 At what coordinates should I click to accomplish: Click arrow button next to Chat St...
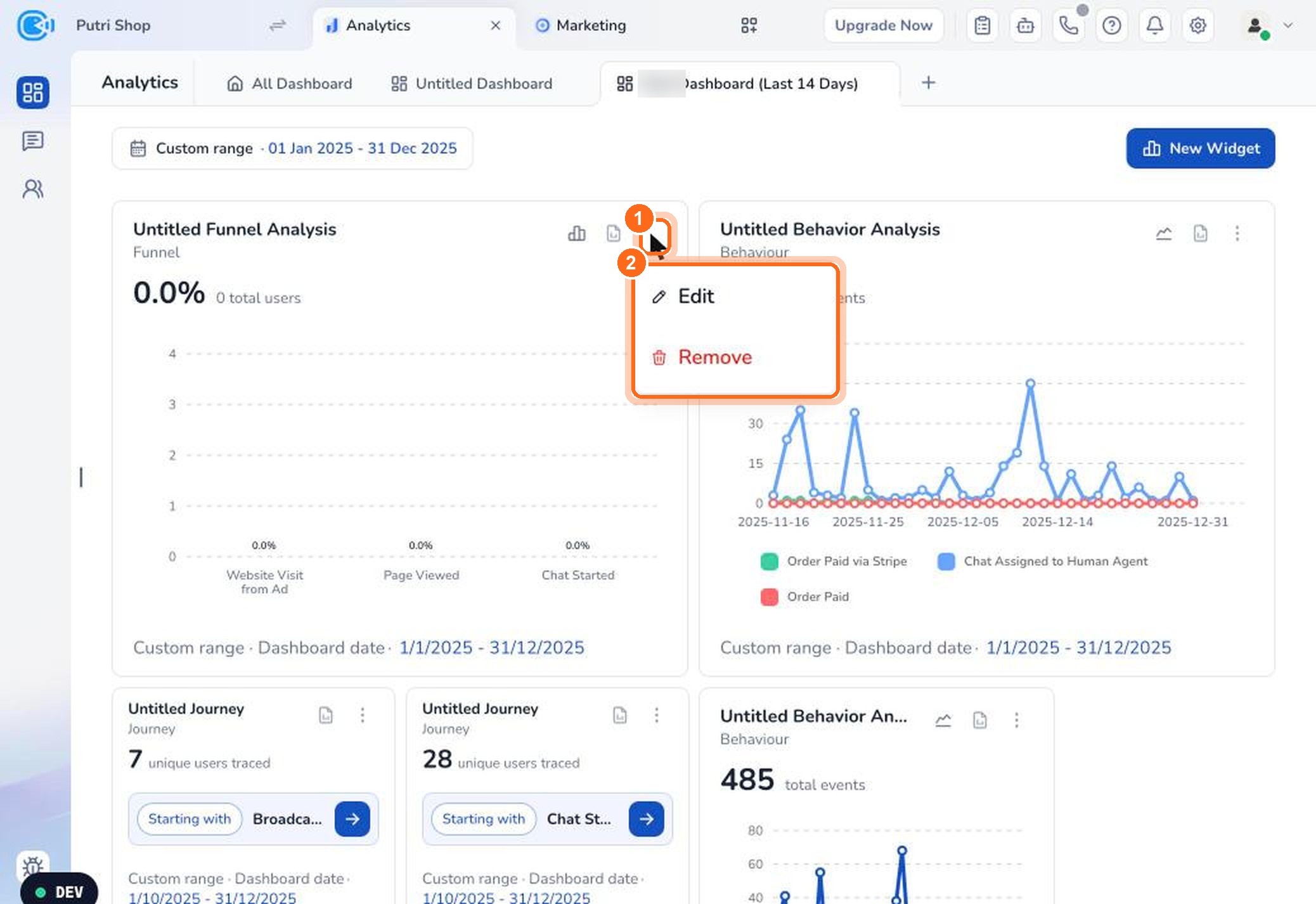pos(647,819)
